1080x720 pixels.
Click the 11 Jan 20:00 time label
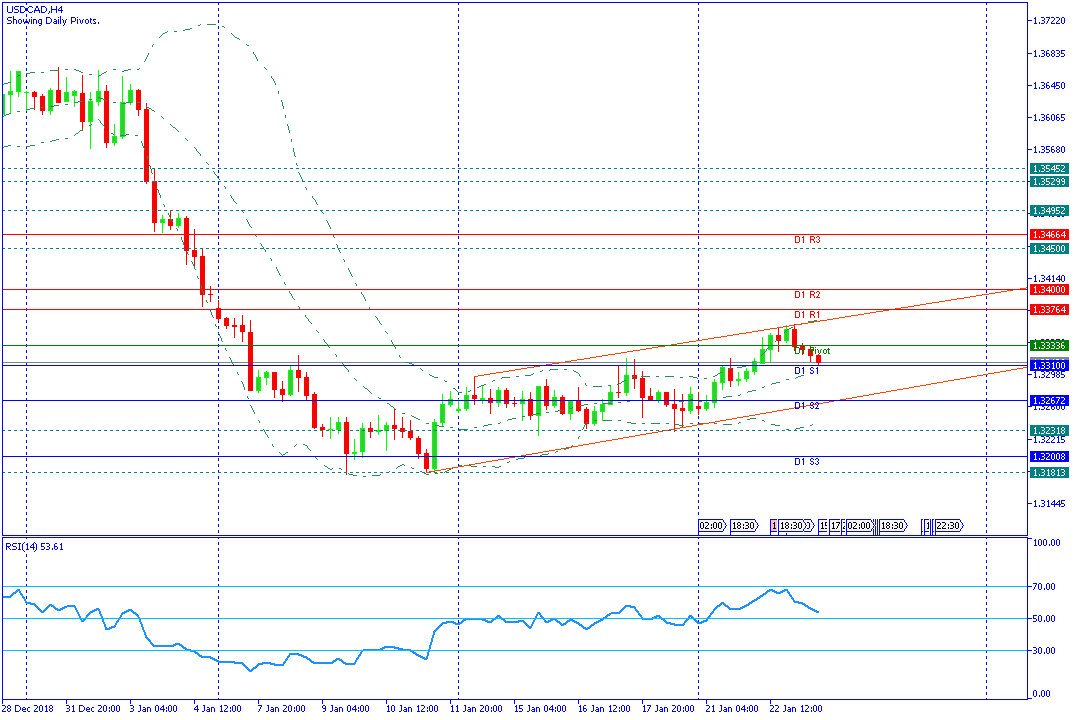coord(475,709)
